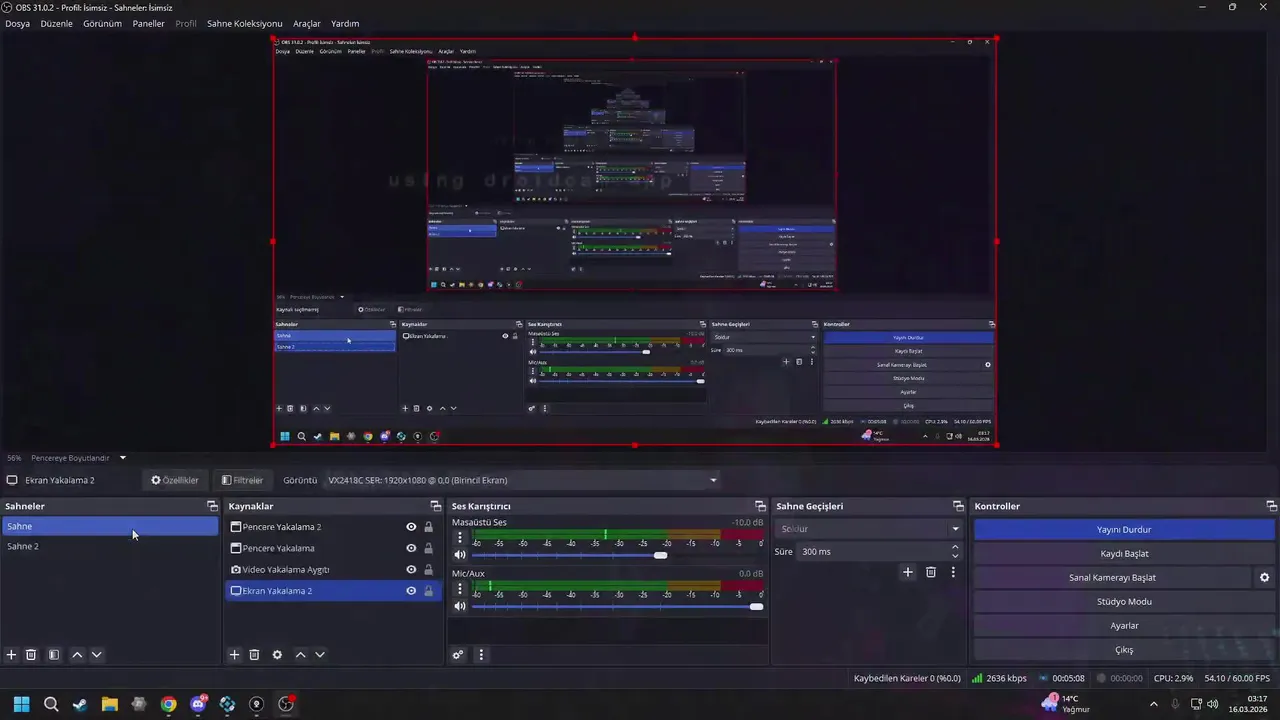The height and width of the screenshot is (720, 1280).
Task: Move selected scene down arrow
Action: (x=96, y=655)
